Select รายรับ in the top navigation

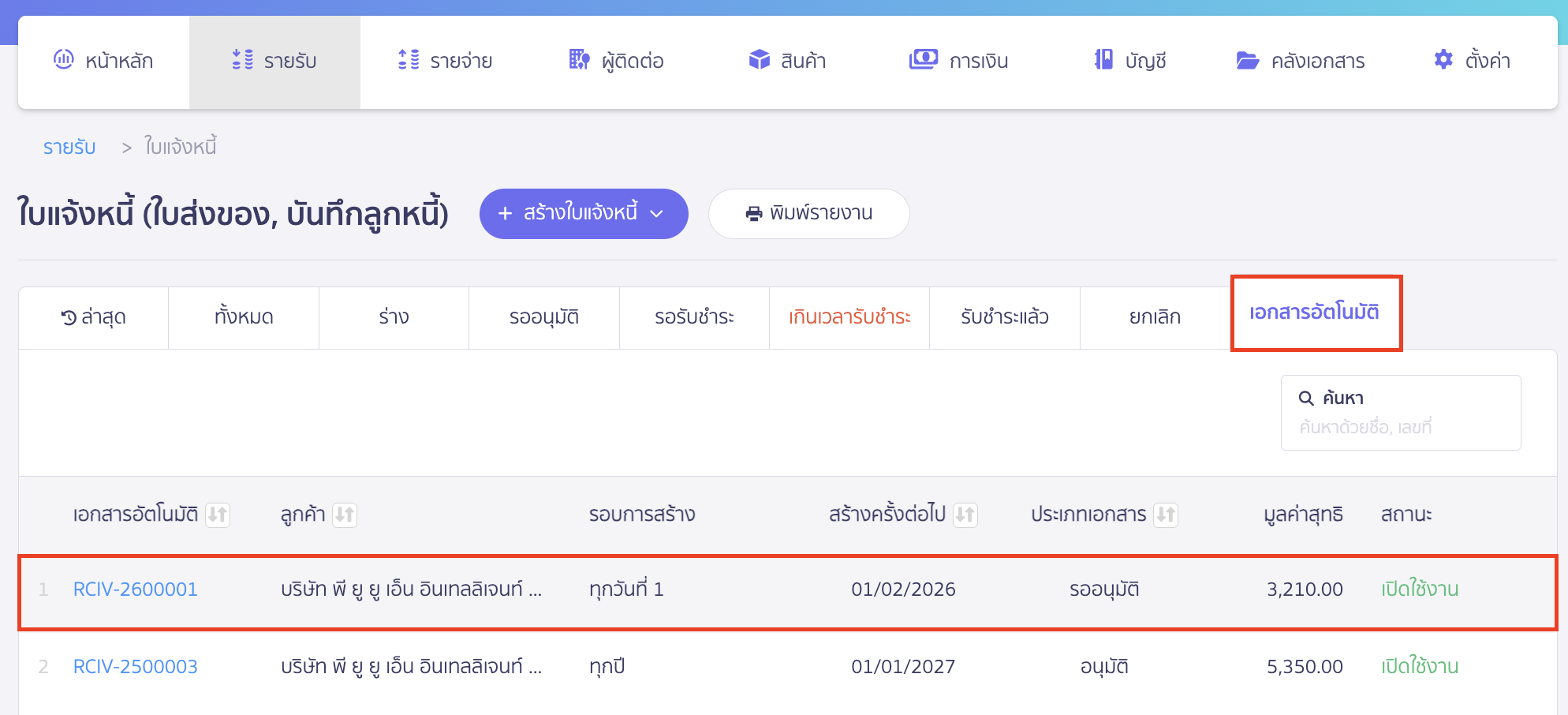pyautogui.click(x=274, y=59)
